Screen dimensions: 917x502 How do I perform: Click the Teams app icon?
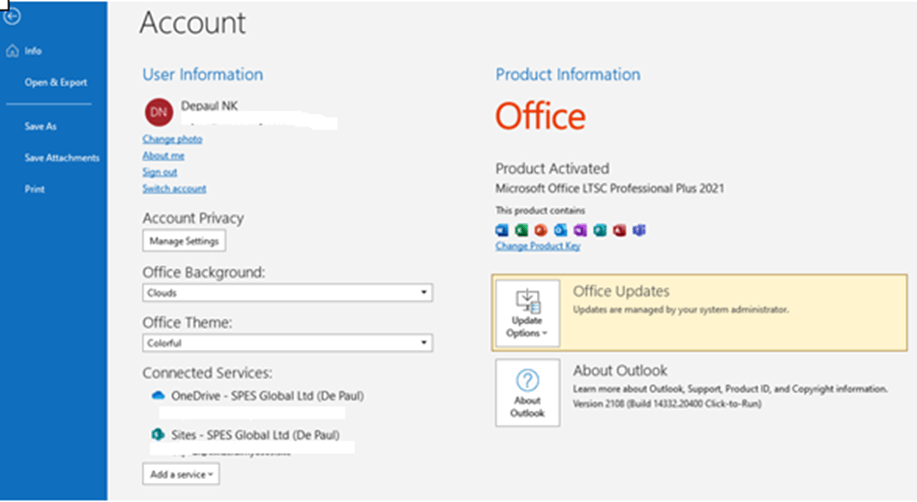coord(639,230)
